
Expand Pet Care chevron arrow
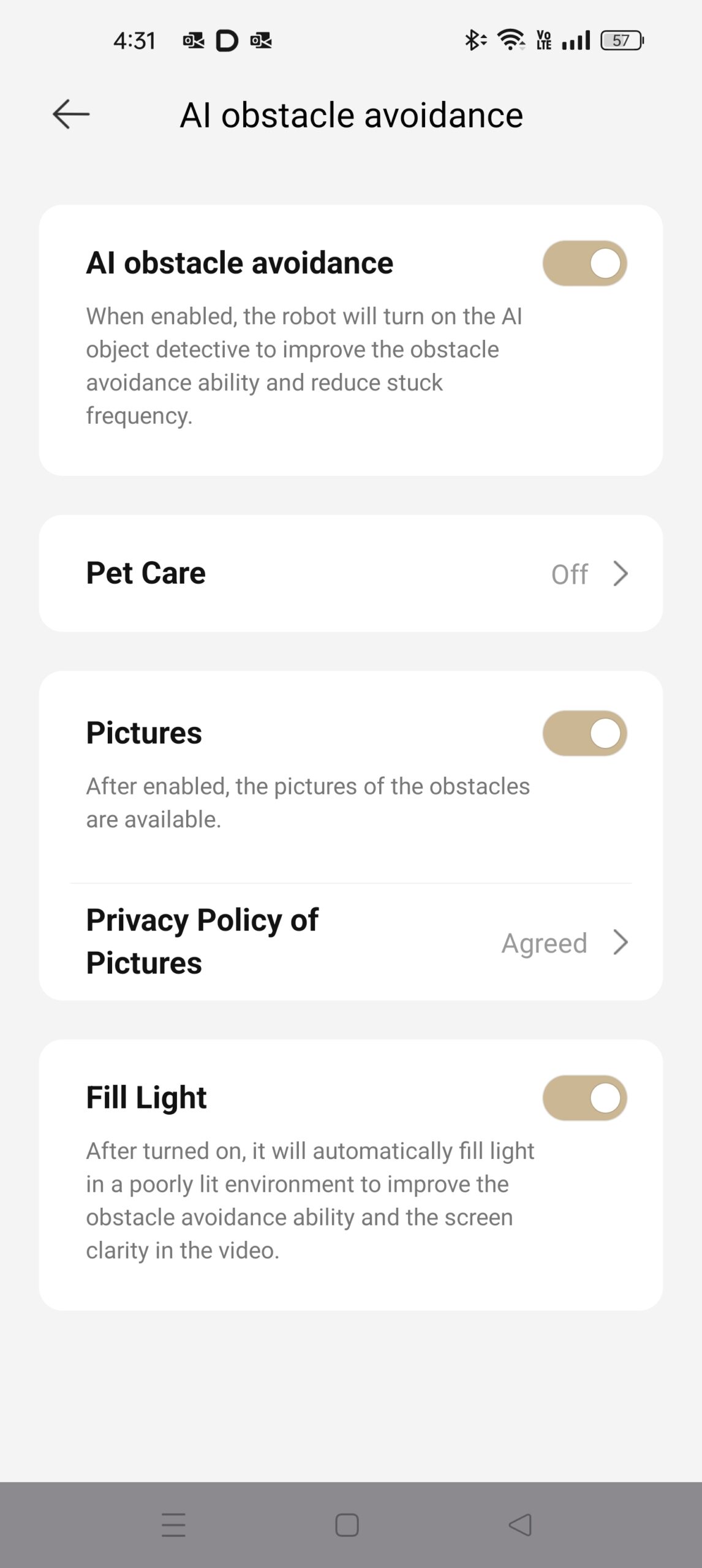[621, 574]
